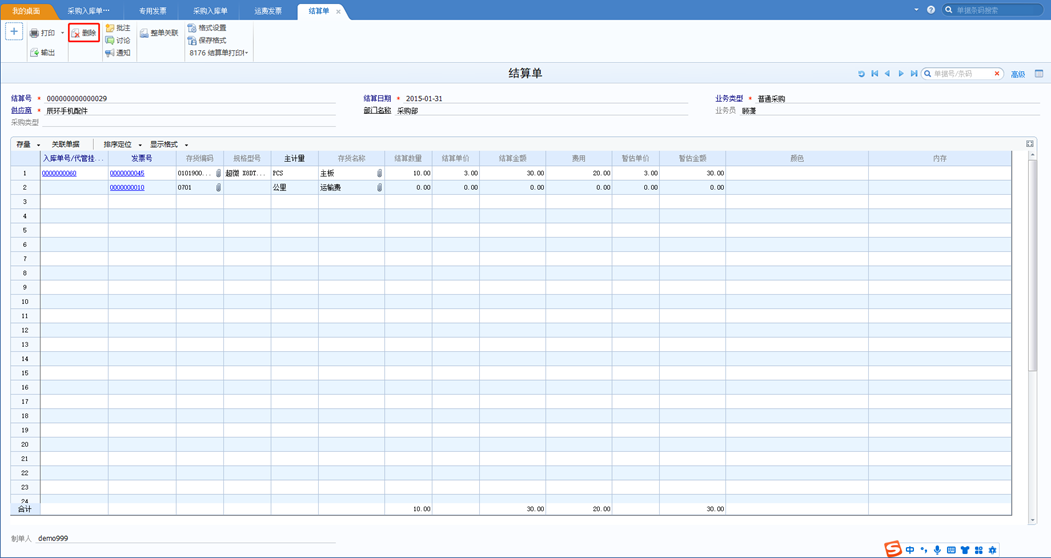Open the 8176 结算单打印 template dropdown
1051x558 pixels.
click(219, 52)
